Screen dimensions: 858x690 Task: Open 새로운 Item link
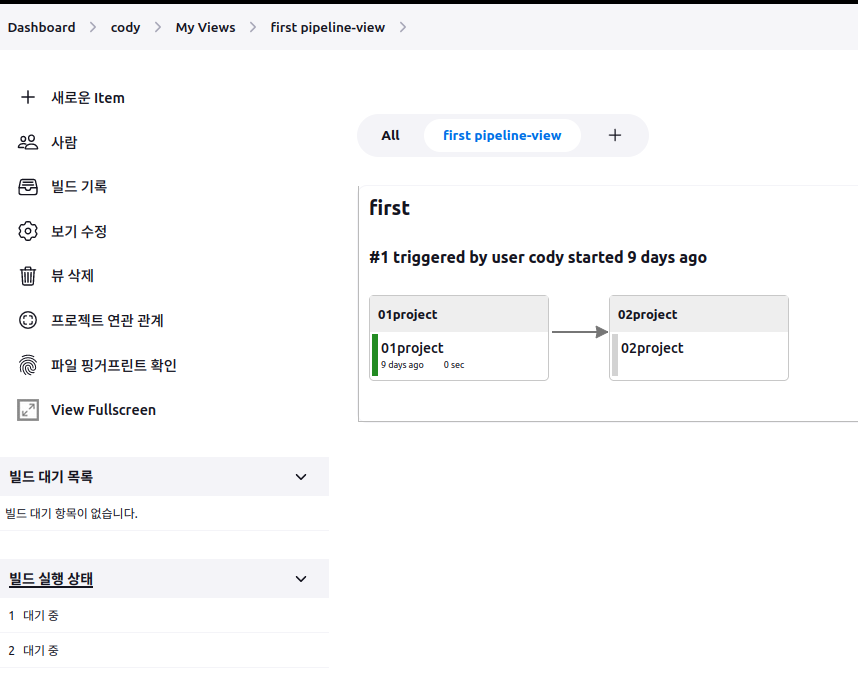[88, 98]
